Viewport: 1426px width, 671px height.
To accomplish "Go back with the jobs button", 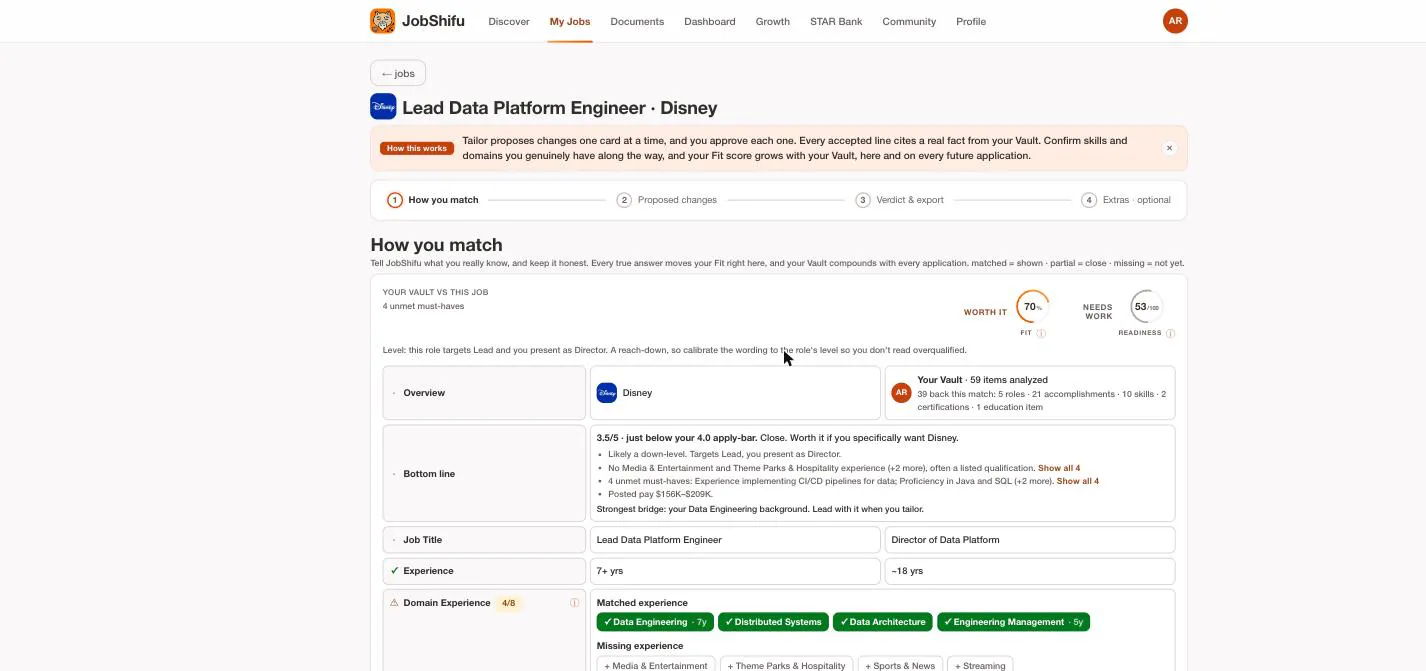I will (x=398, y=73).
